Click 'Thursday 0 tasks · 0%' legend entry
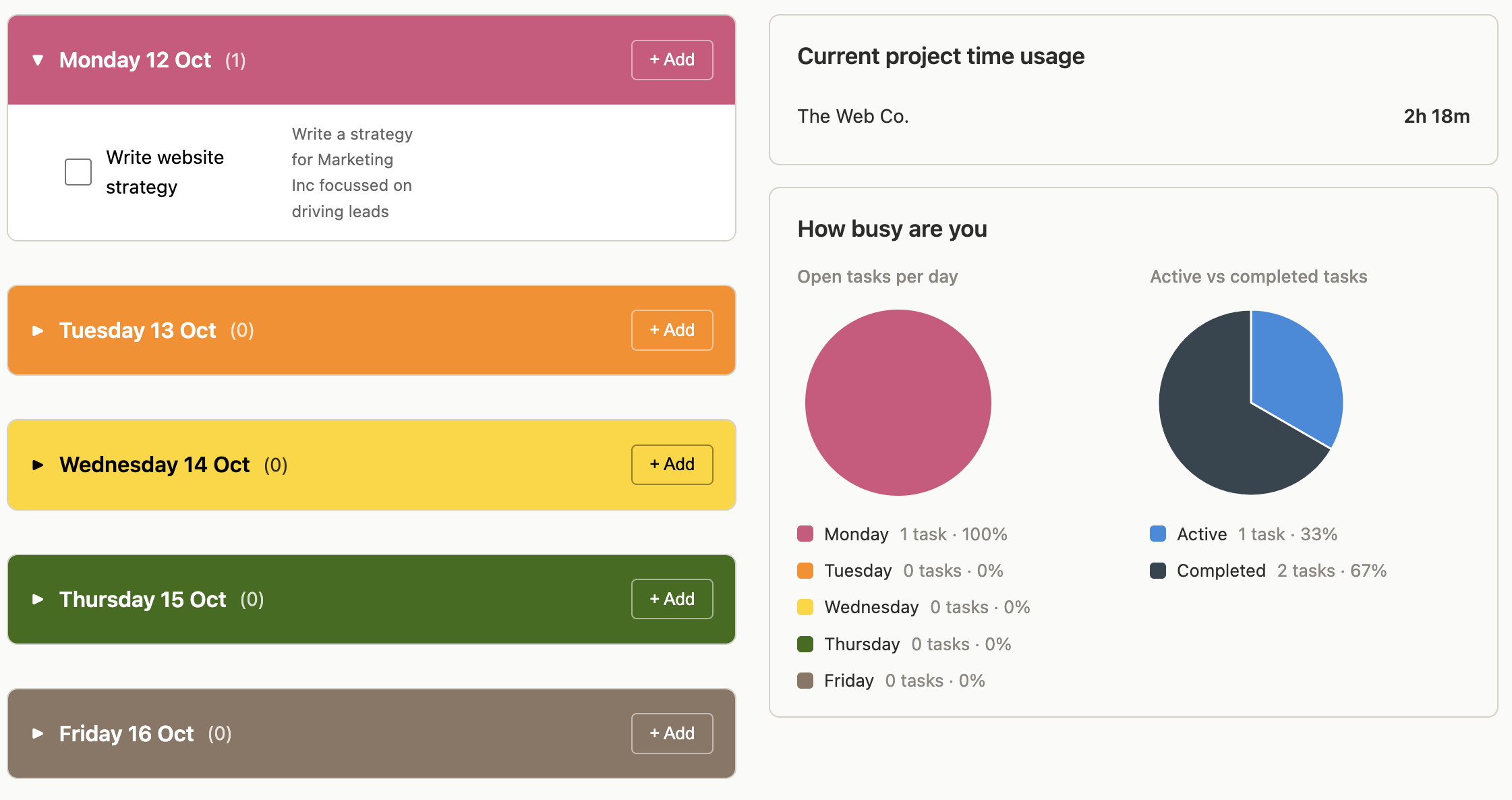 pos(904,644)
